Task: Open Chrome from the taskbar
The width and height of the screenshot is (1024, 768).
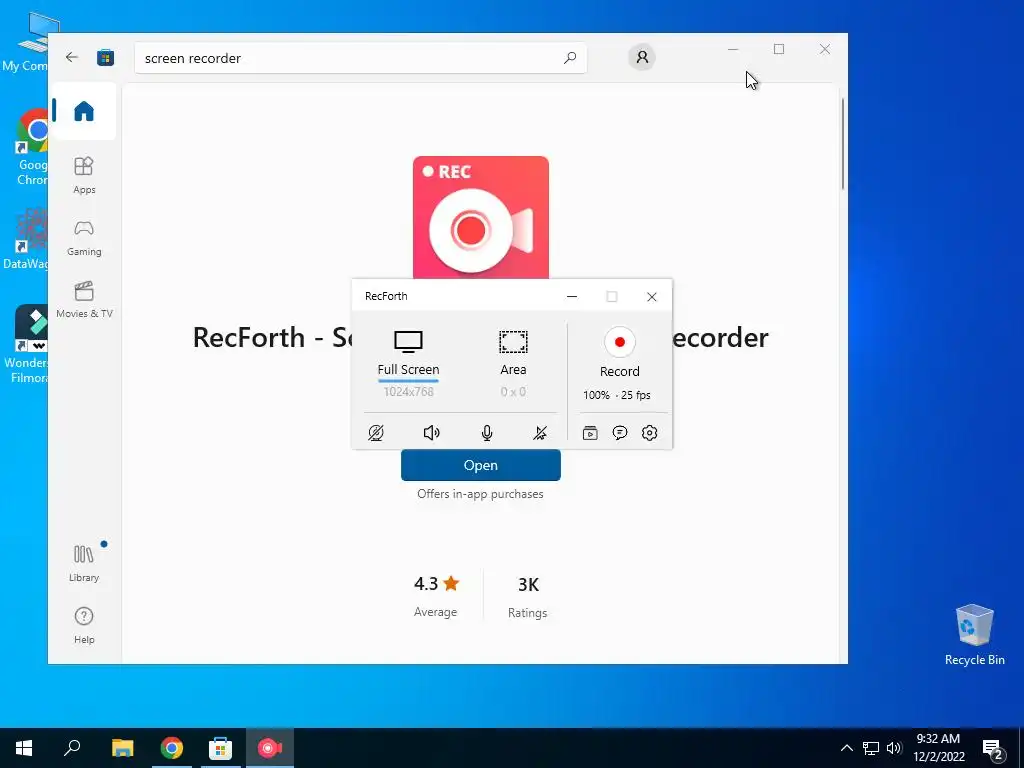Action: [171, 748]
